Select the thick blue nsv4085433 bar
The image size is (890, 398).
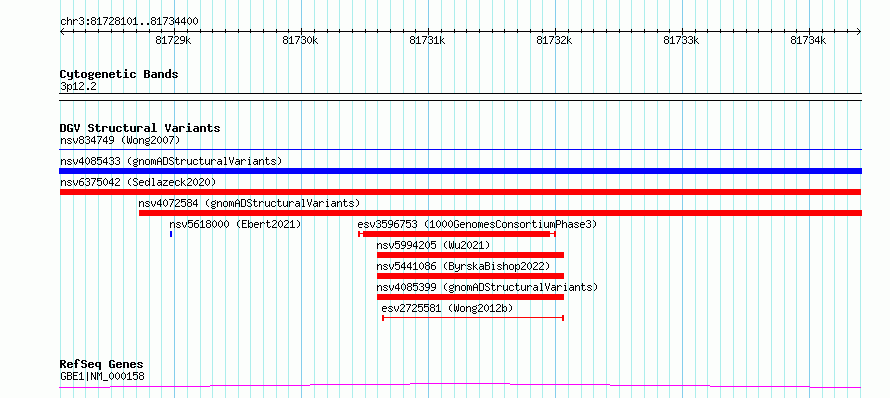pos(461,171)
